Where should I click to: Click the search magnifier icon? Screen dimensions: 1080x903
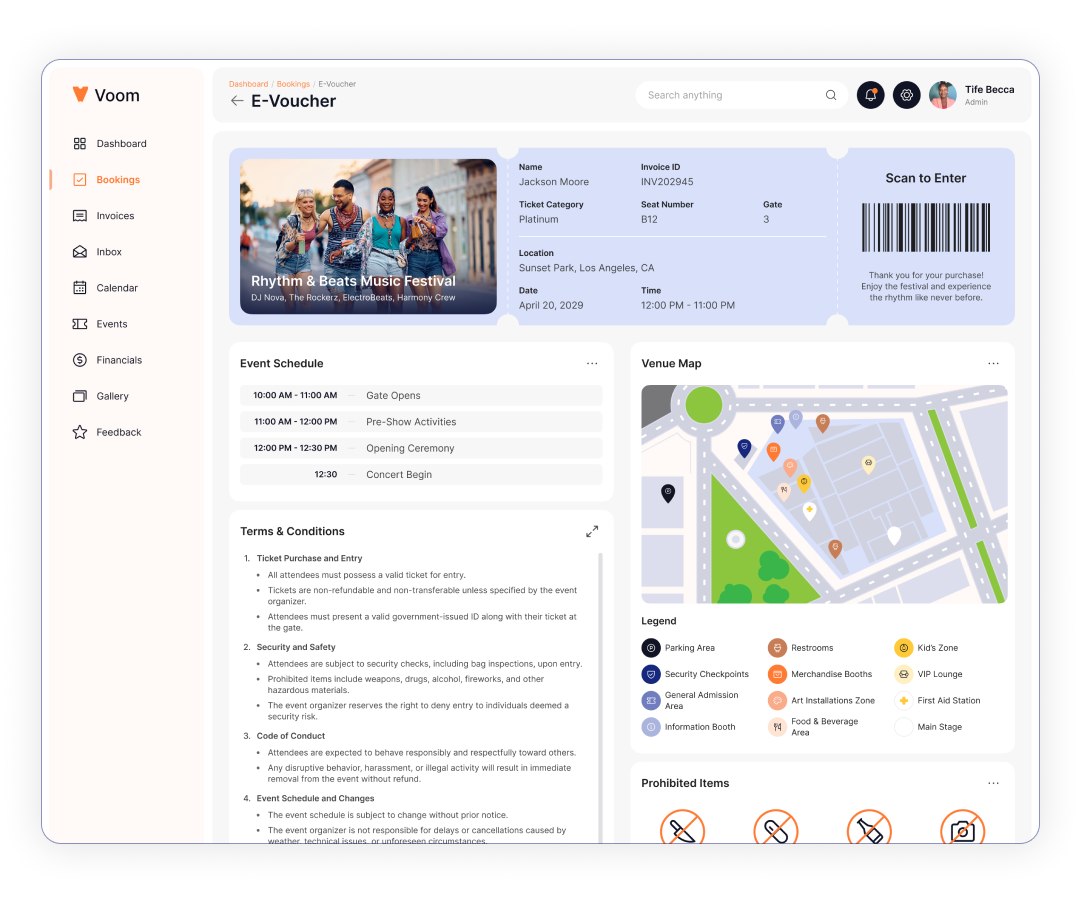tap(830, 94)
